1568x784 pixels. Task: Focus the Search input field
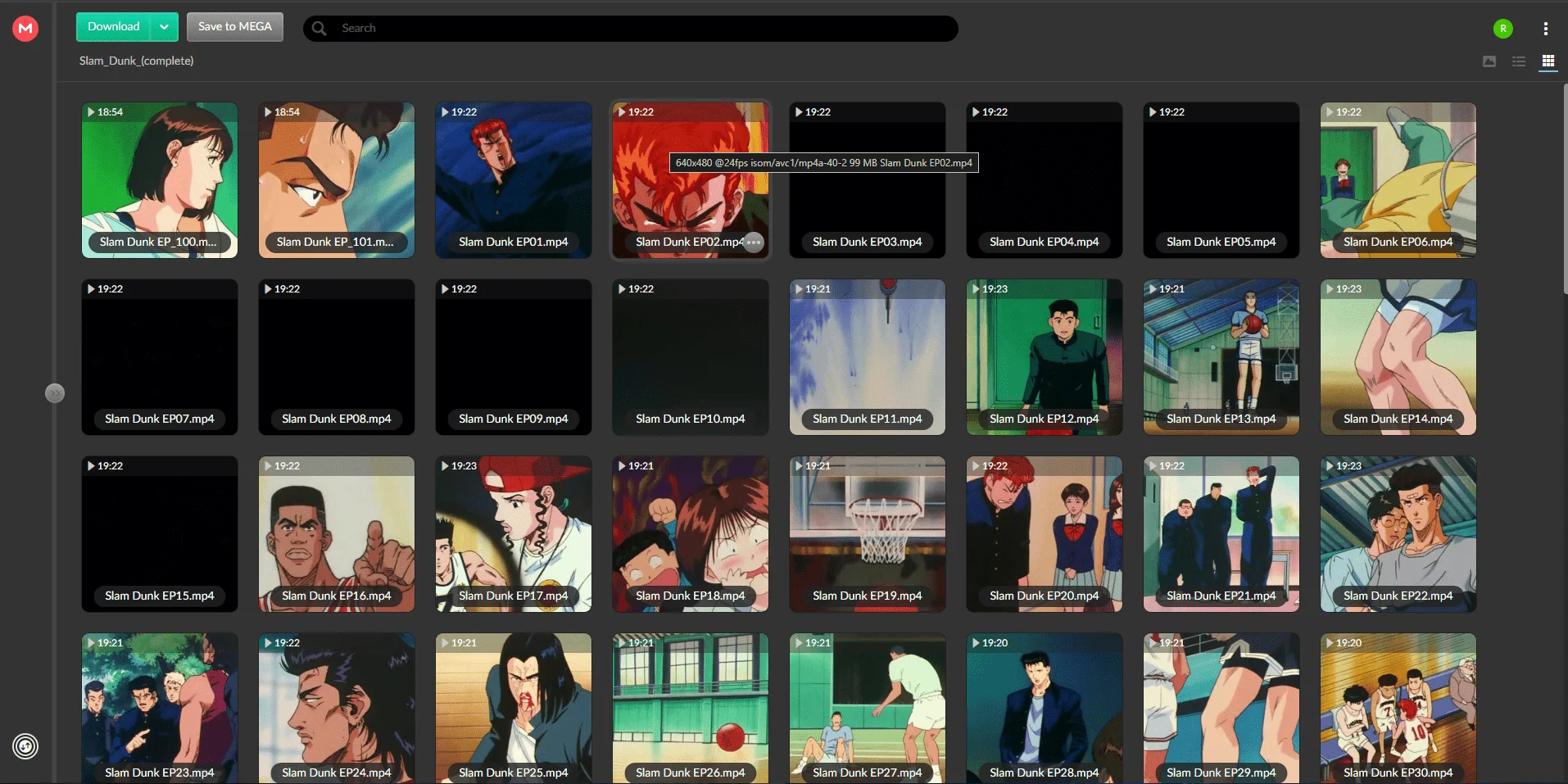[x=630, y=29]
